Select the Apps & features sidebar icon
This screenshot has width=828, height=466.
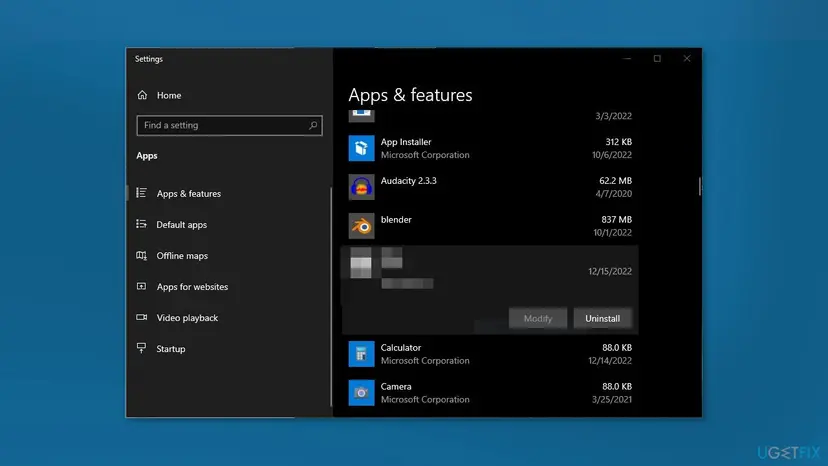pyautogui.click(x=141, y=193)
